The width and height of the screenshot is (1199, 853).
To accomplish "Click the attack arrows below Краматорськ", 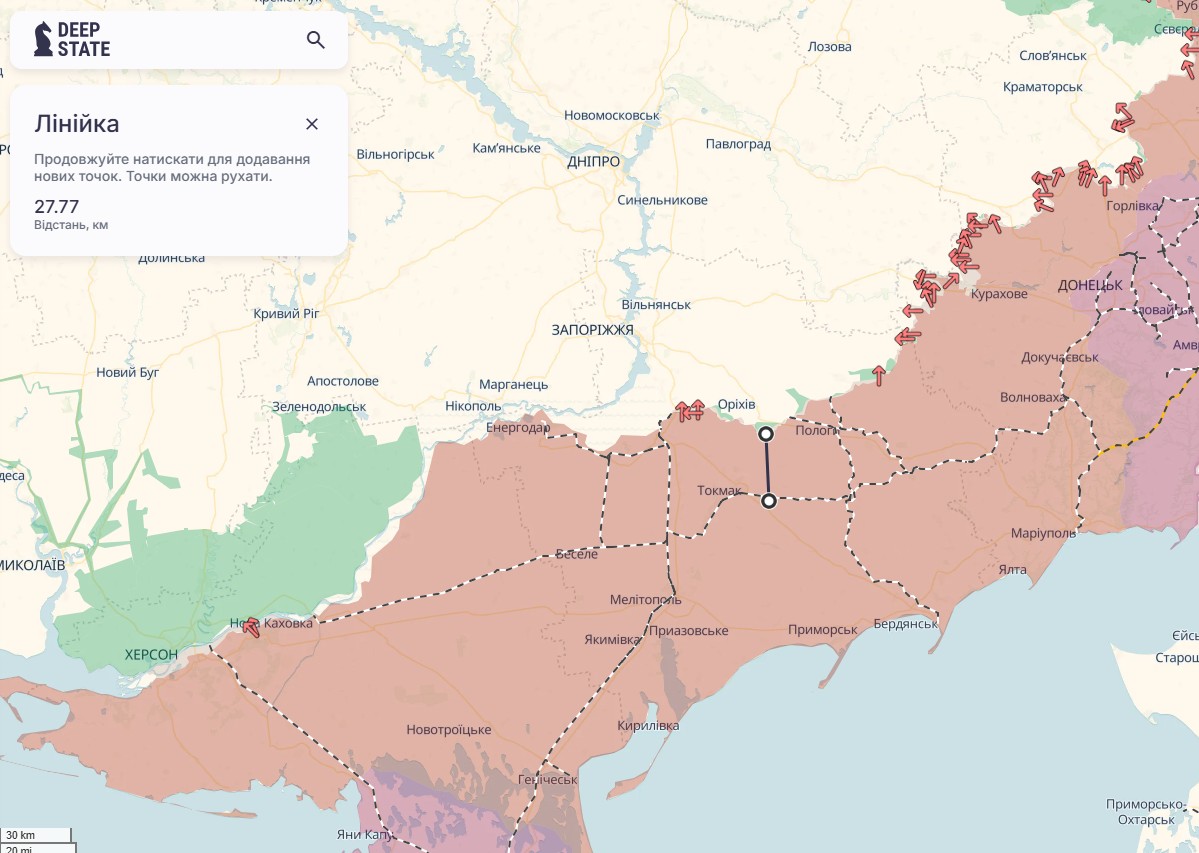I will pyautogui.click(x=1122, y=118).
